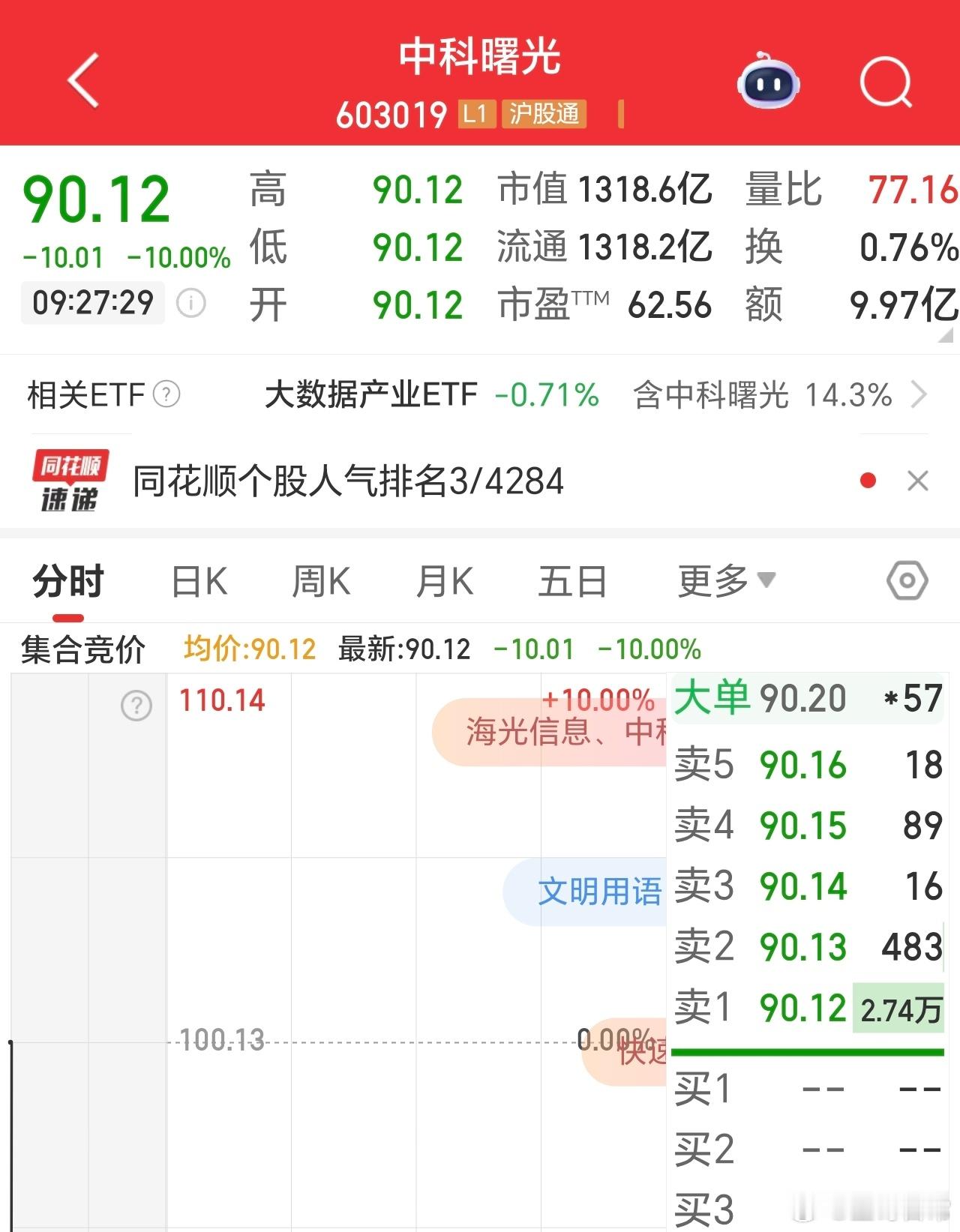
Task: Tap the 09:27:29 timestamp
Action: (93, 303)
